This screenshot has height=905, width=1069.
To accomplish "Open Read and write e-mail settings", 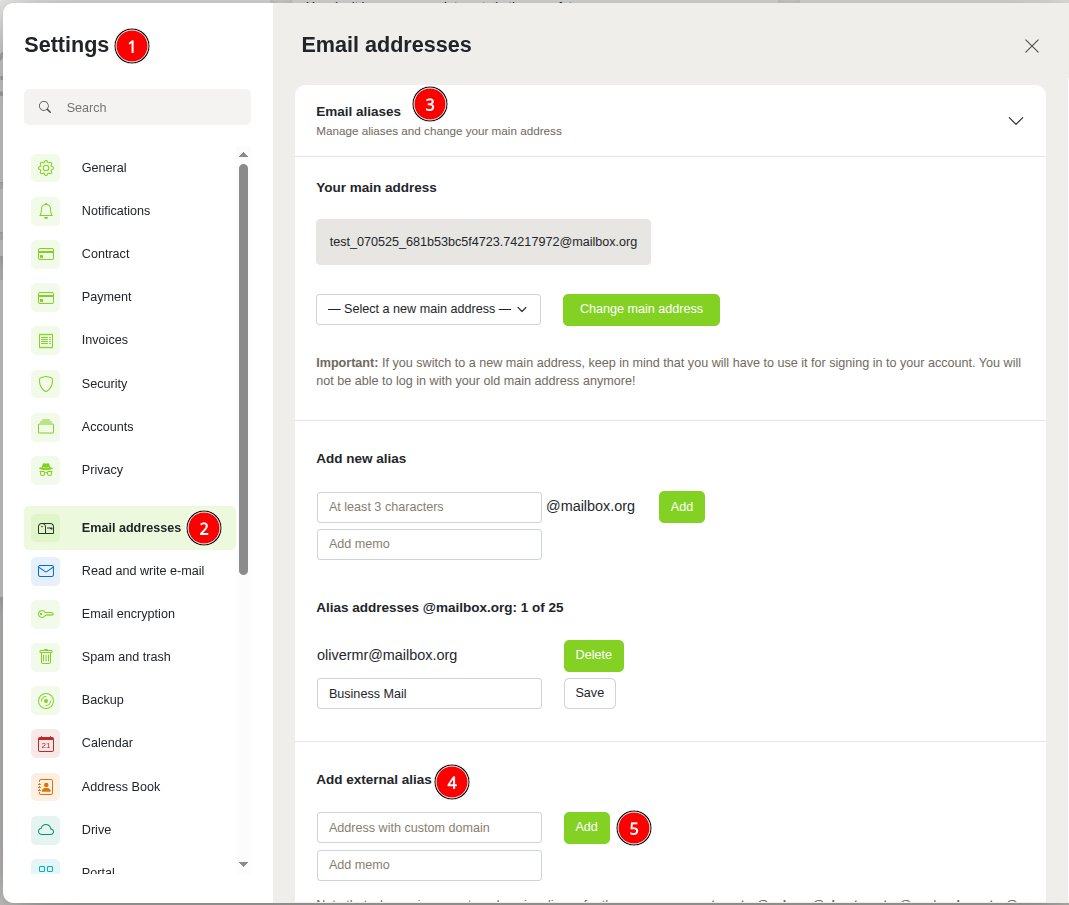I will [x=142, y=571].
